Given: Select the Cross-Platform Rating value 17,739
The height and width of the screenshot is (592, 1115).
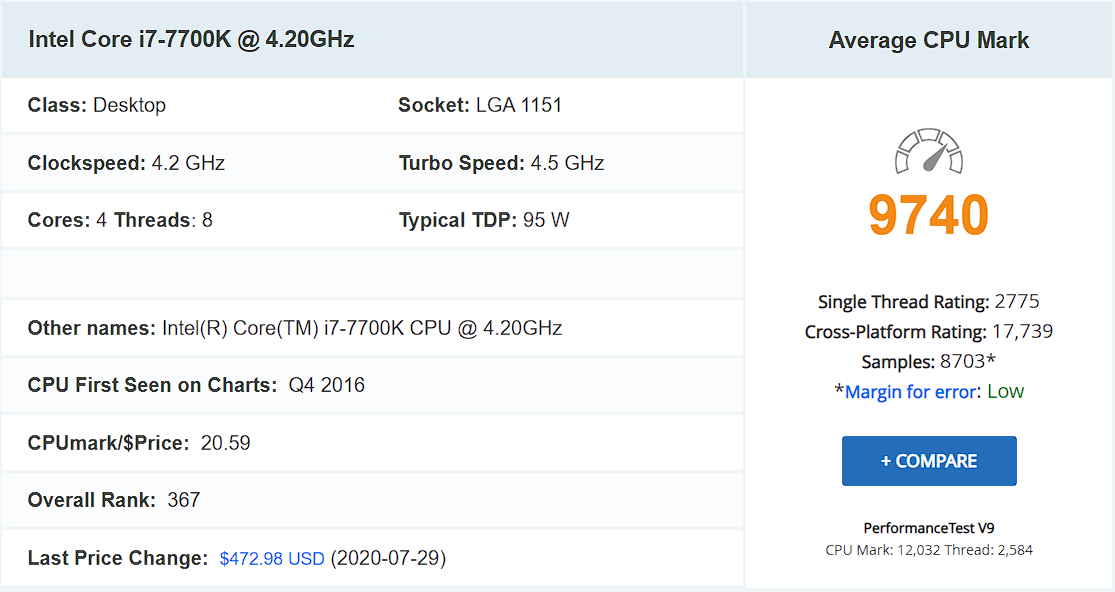Looking at the screenshot, I should [x=1023, y=331].
